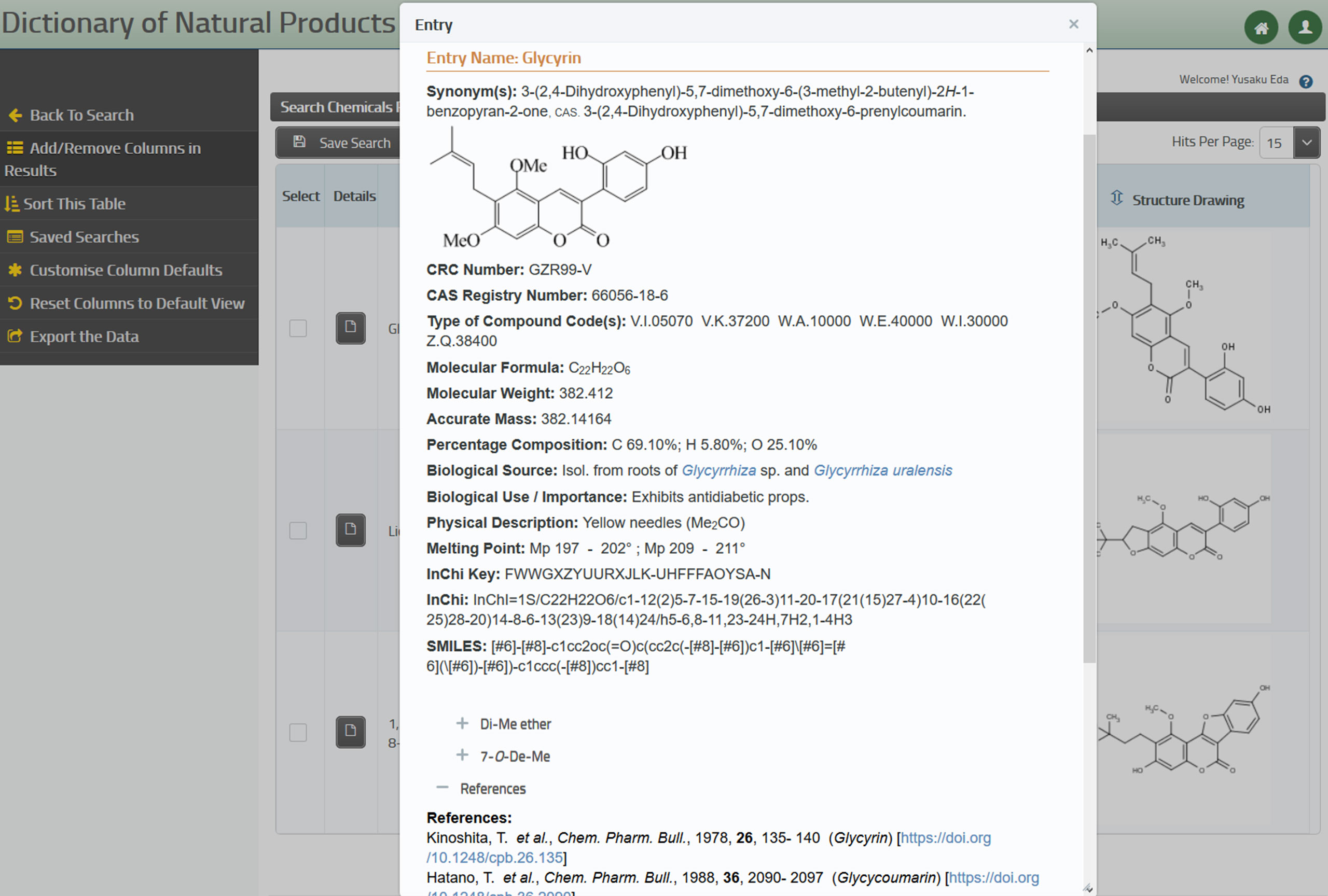Open the Glycyrrhiza uralensis link
1328x896 pixels.
[883, 471]
